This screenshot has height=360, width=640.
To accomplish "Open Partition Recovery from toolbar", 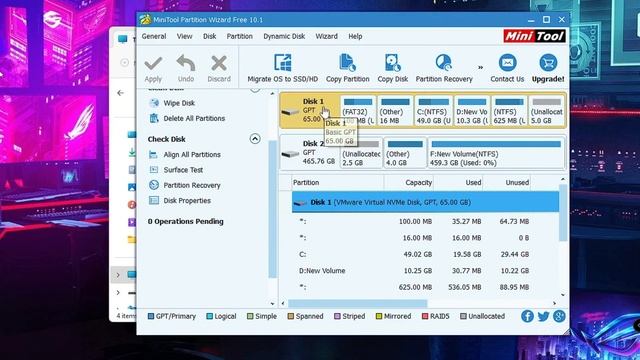I will [444, 68].
